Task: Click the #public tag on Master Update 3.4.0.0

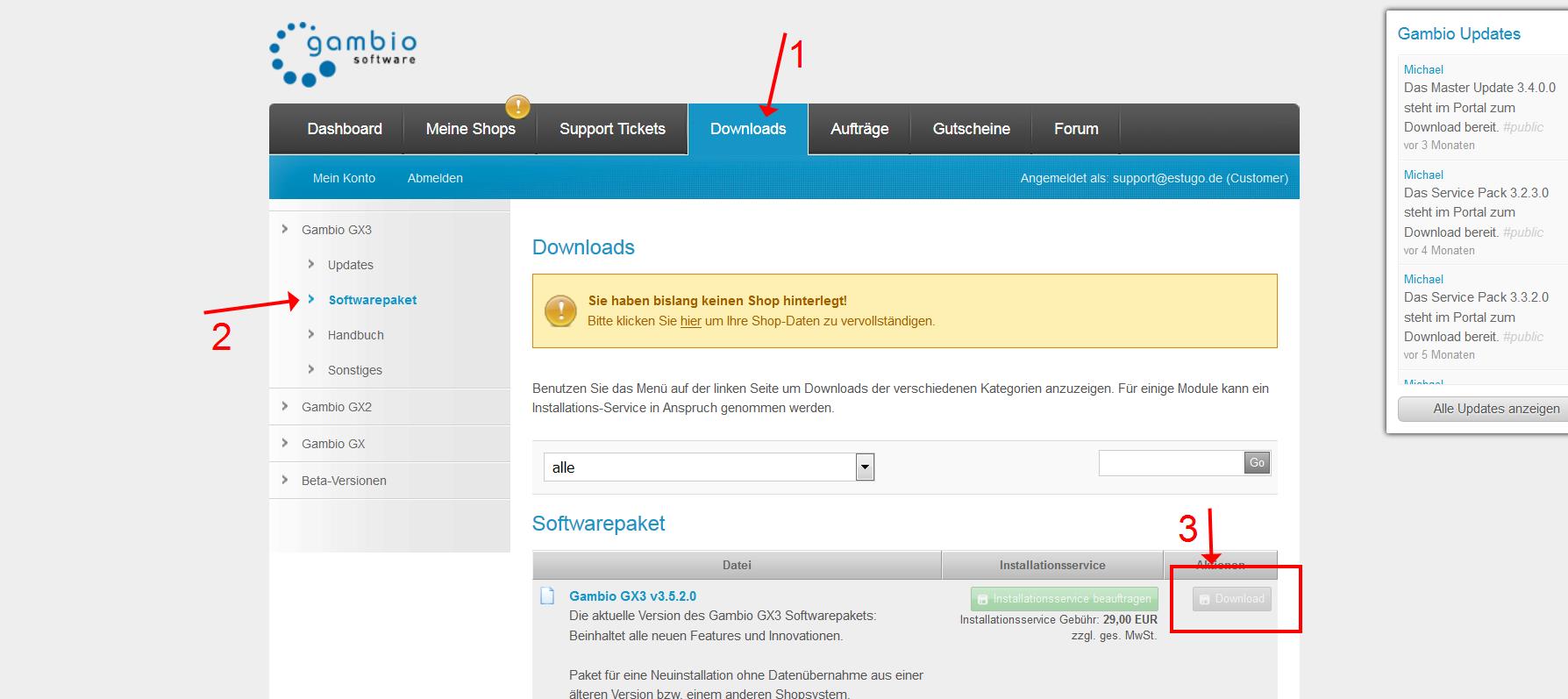Action: coord(1523,127)
